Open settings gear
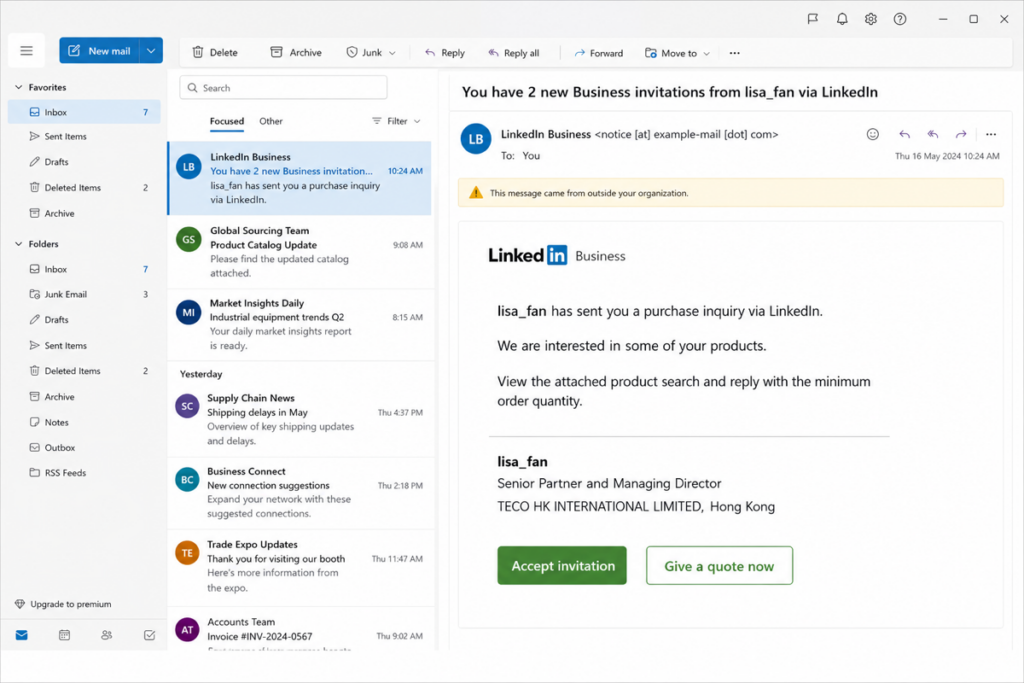Viewport: 1024px width, 683px height. point(871,19)
